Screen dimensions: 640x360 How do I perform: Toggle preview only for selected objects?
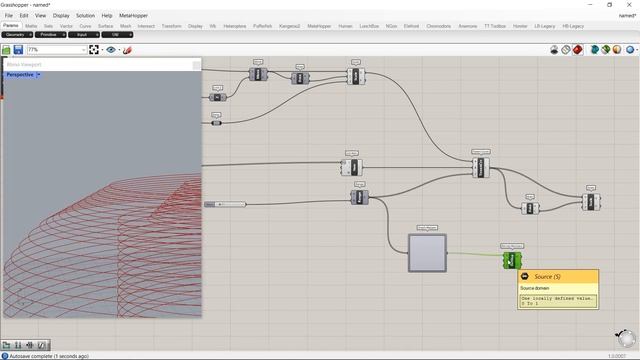(595, 50)
